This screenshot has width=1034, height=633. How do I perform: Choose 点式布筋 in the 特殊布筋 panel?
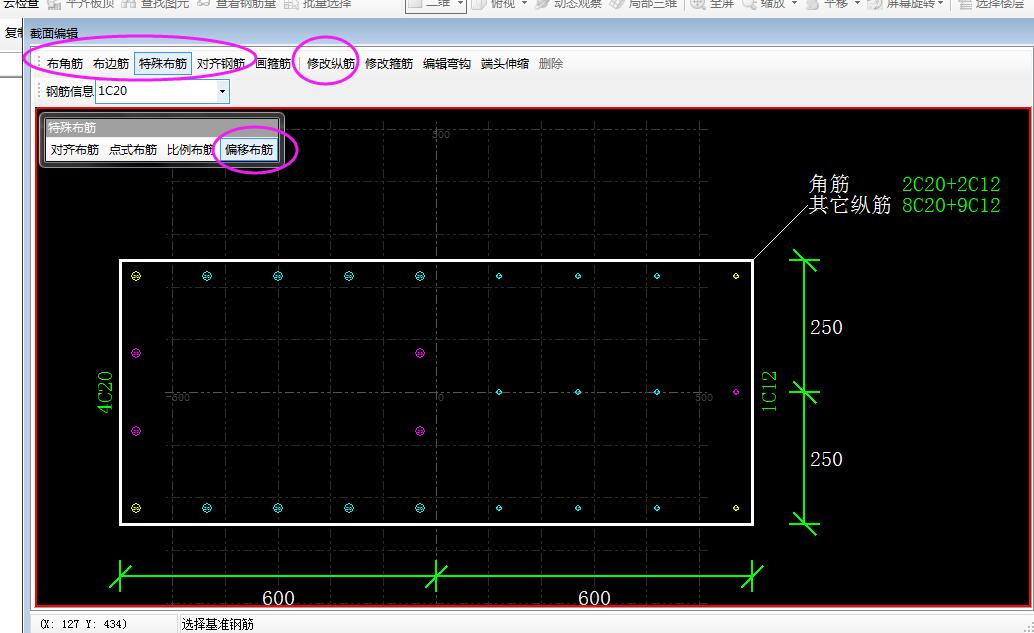click(x=133, y=150)
